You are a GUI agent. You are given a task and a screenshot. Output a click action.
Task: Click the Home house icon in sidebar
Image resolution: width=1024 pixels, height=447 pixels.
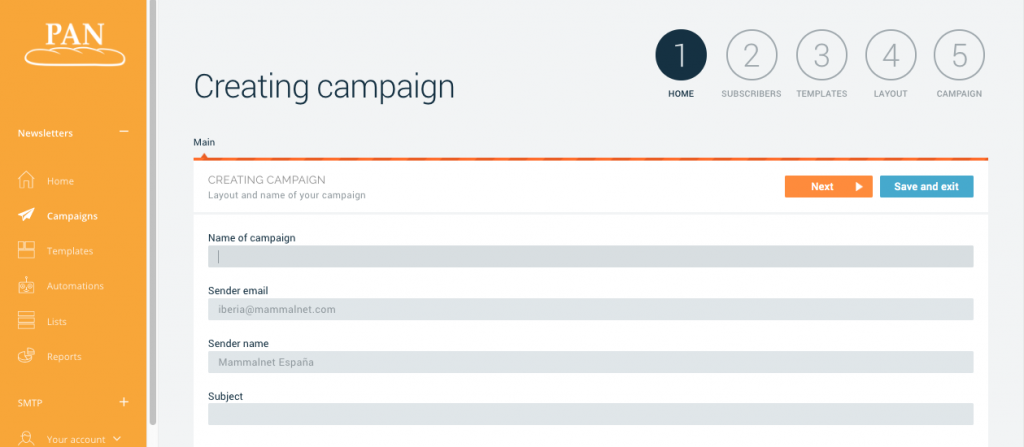click(x=27, y=181)
